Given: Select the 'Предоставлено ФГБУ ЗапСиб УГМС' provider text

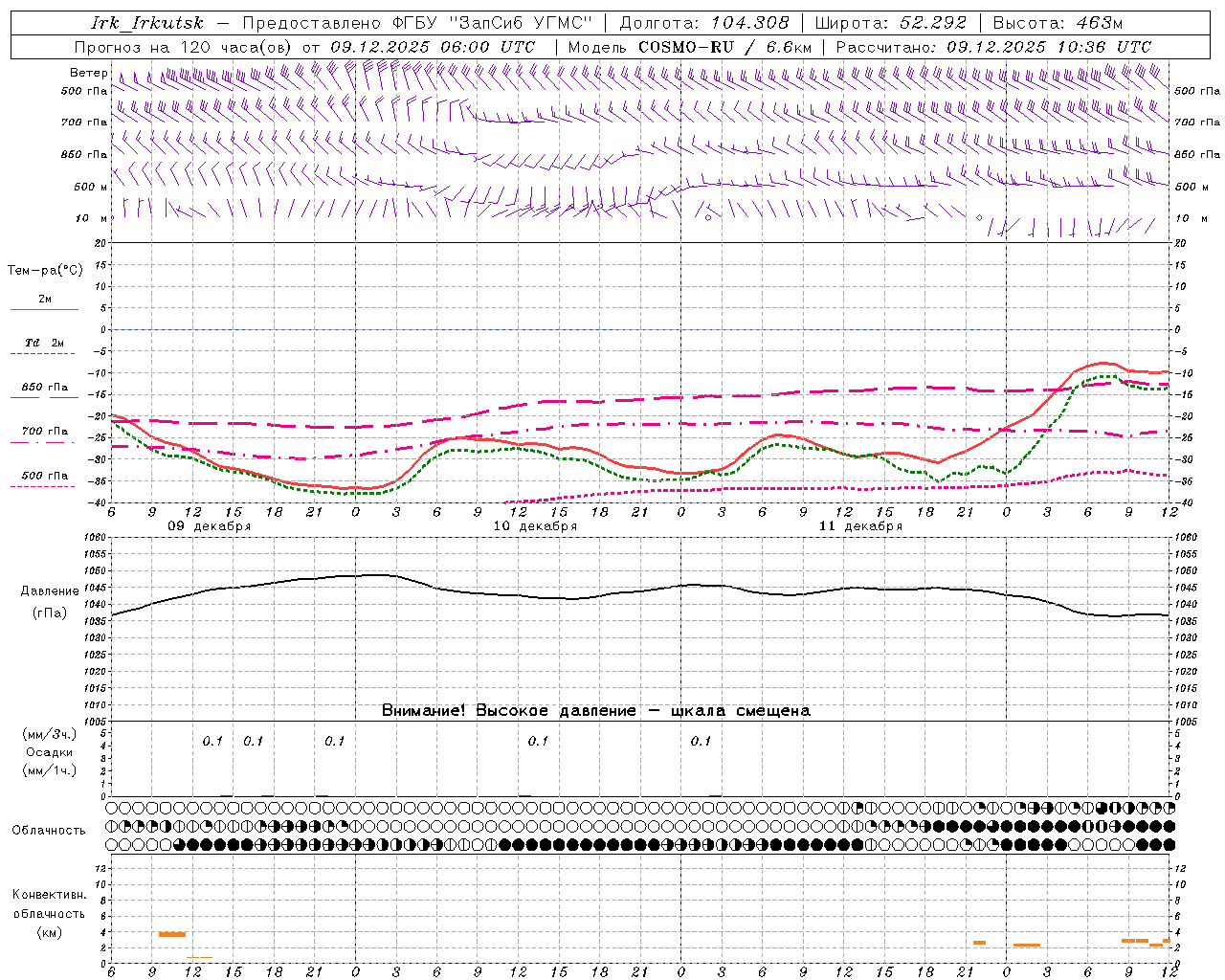Looking at the screenshot, I should point(417,23).
